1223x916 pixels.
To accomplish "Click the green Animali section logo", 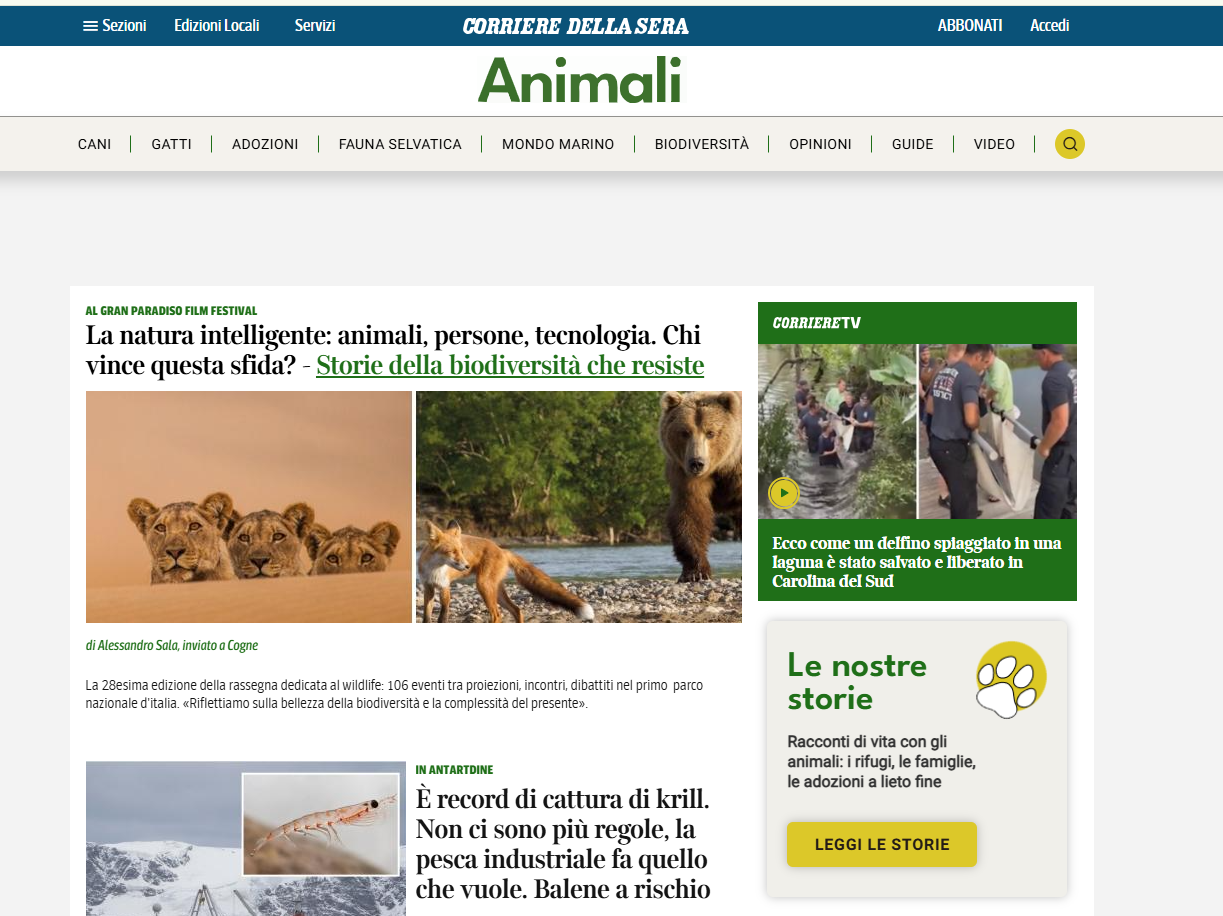I will coord(579,81).
